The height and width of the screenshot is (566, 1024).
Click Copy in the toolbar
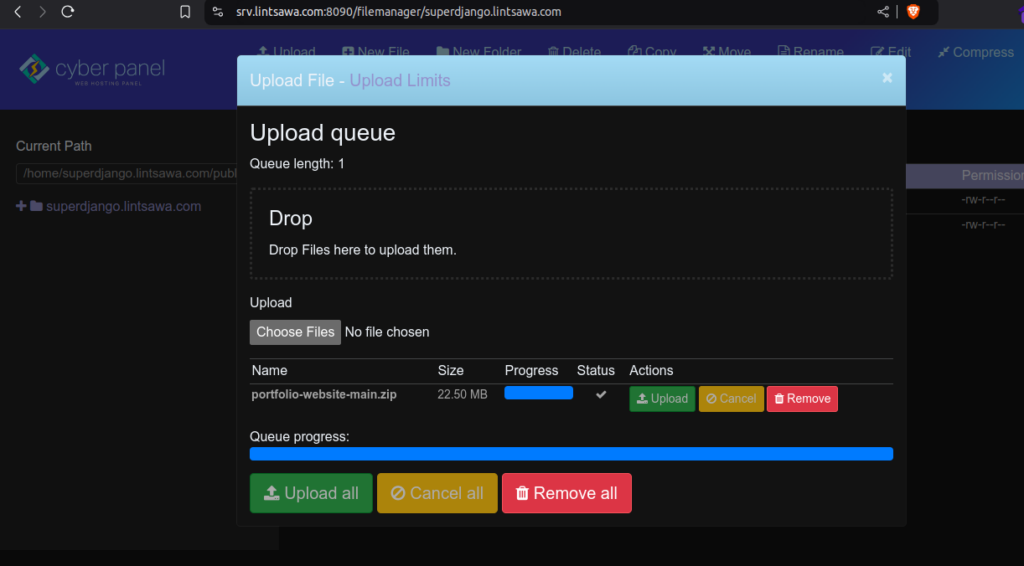pos(652,52)
